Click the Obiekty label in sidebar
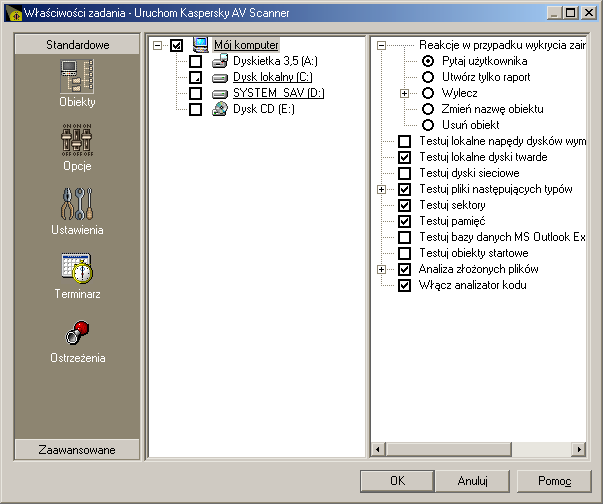 (x=77, y=102)
